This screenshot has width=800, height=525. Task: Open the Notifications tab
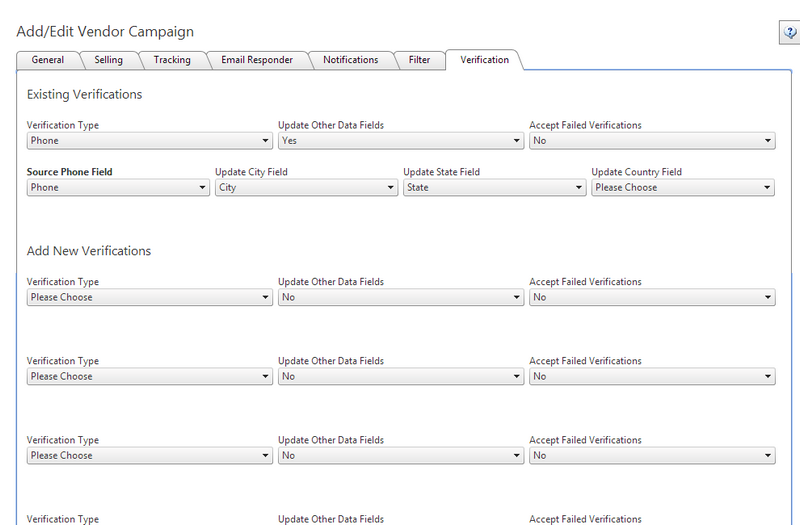click(351, 60)
